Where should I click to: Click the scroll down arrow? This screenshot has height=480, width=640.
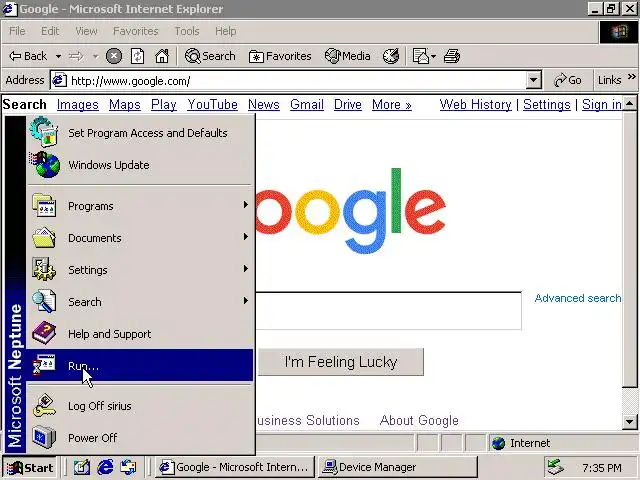tap(630, 422)
